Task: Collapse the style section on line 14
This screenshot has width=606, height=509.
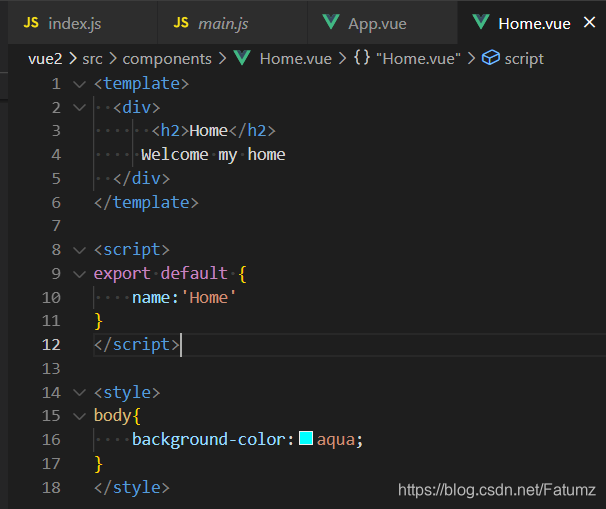Action: 80,393
